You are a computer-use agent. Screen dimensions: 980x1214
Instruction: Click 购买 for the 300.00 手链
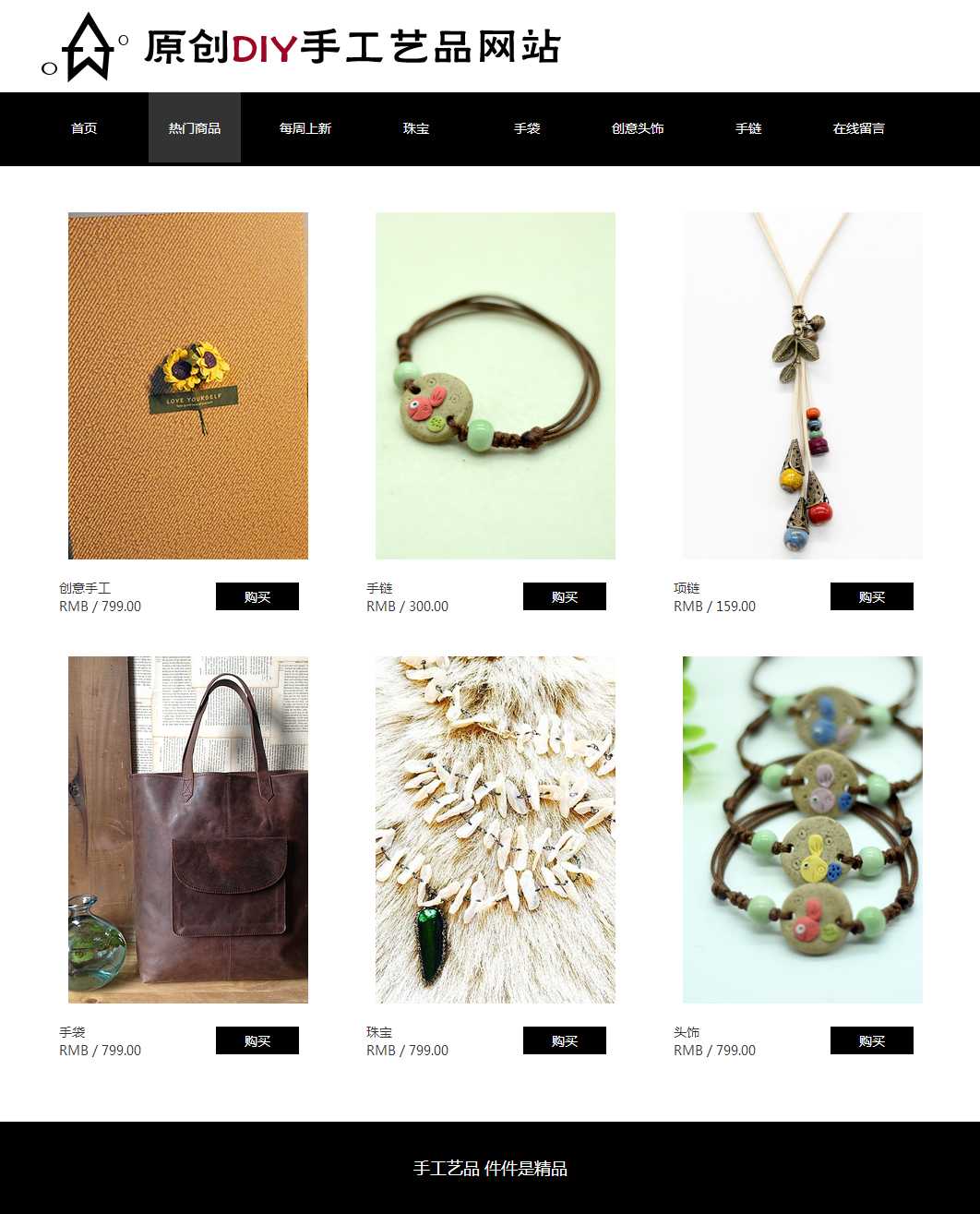[x=565, y=596]
